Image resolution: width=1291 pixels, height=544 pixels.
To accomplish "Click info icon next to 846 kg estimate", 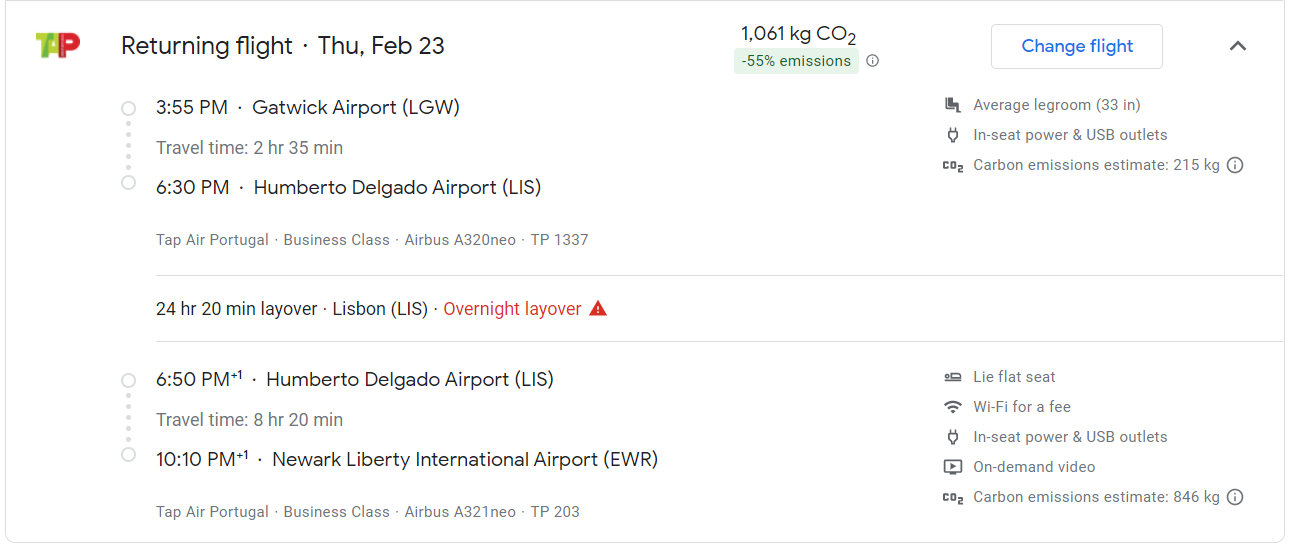I will [1235, 497].
